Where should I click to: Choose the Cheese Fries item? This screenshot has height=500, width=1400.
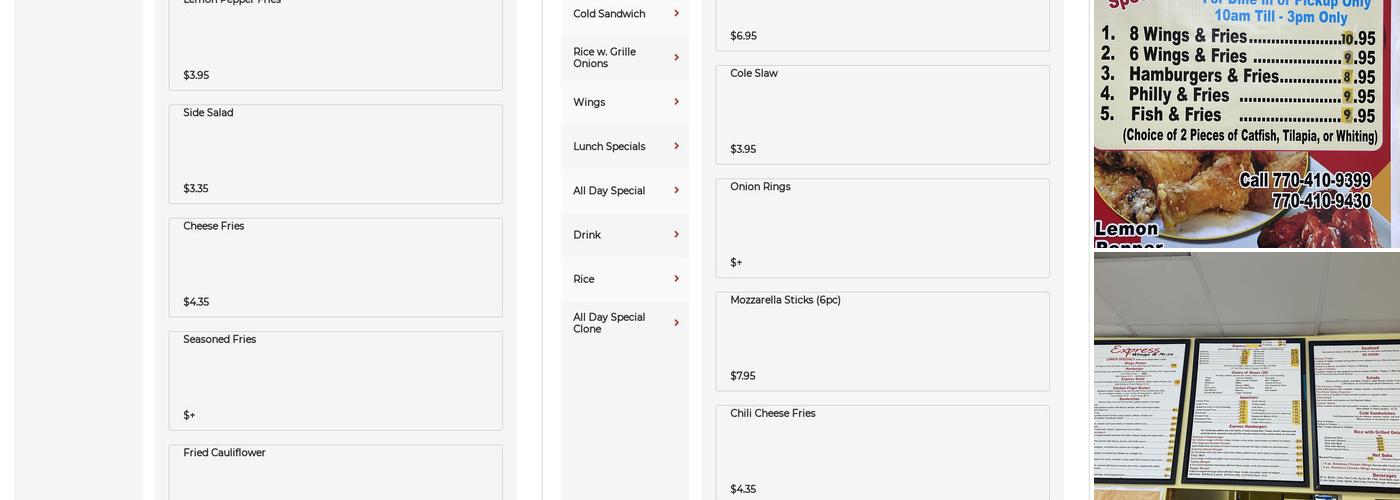tap(335, 267)
